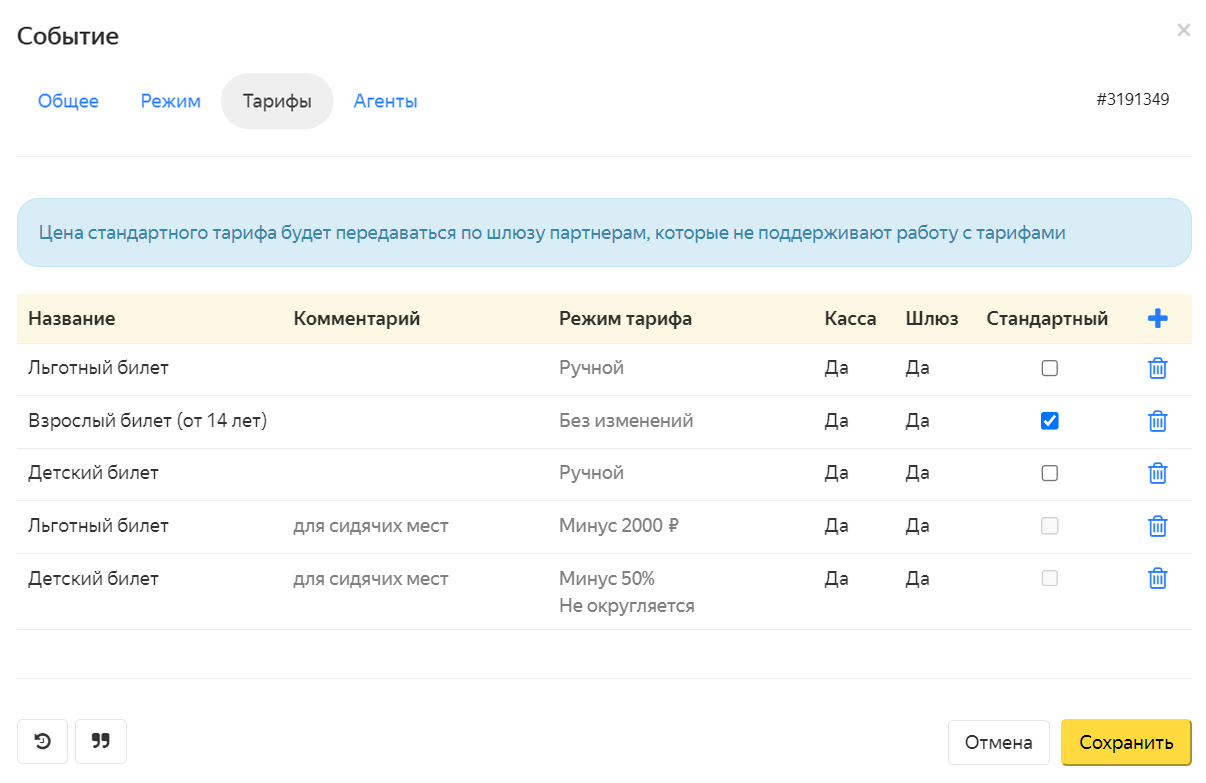Click the Отмена button
Image resolution: width=1206 pixels, height=783 pixels.
998,743
